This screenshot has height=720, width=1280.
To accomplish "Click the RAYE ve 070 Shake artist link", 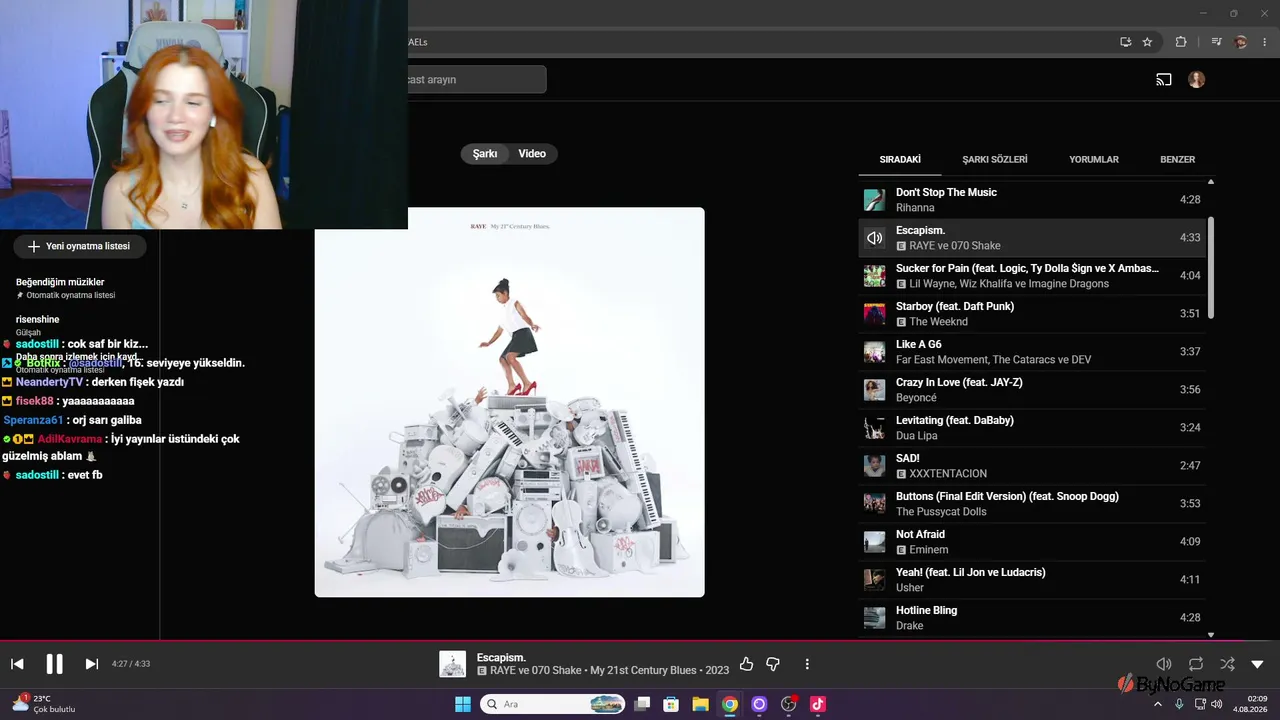I will pos(536,671).
